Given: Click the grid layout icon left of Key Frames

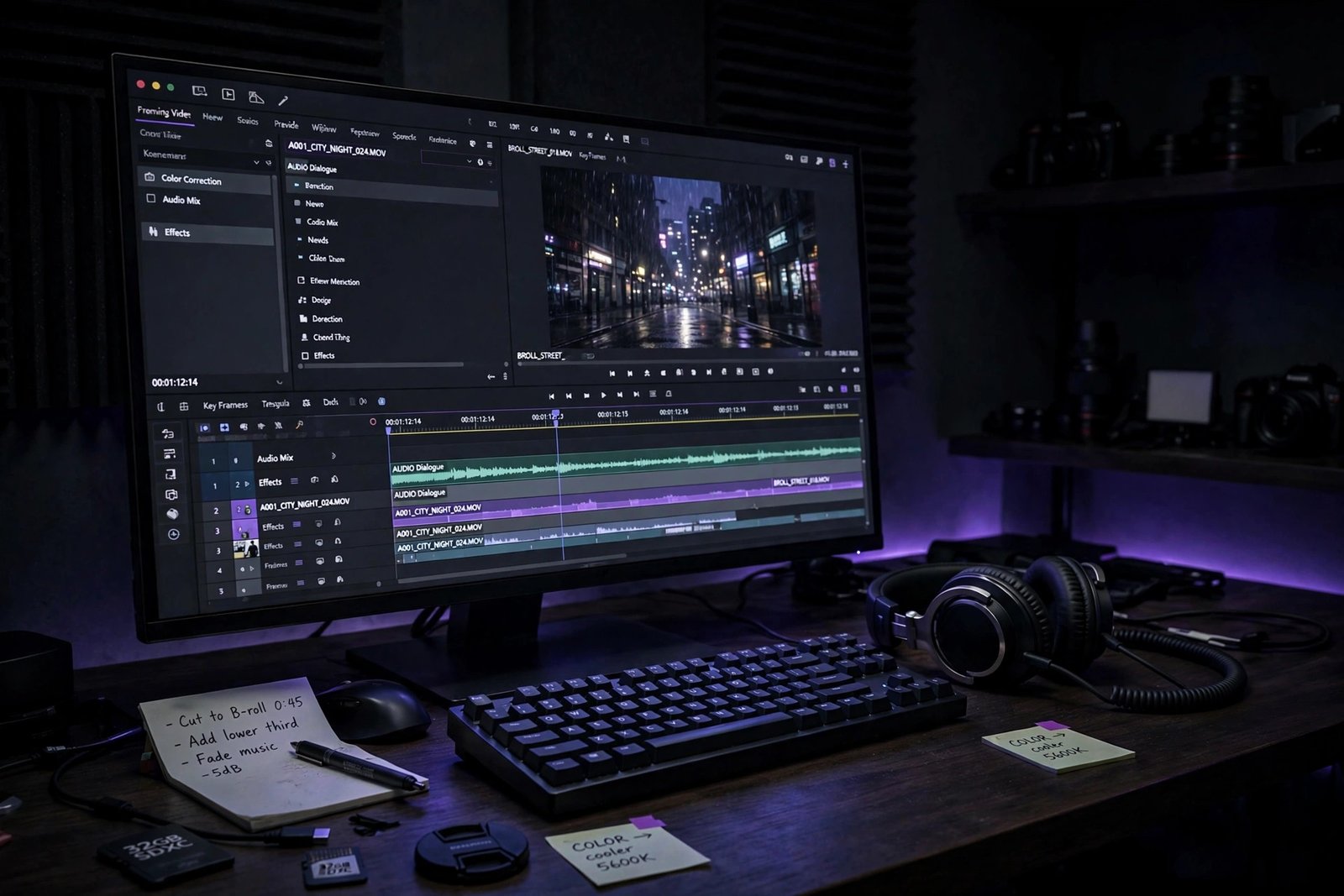Looking at the screenshot, I should [x=184, y=406].
